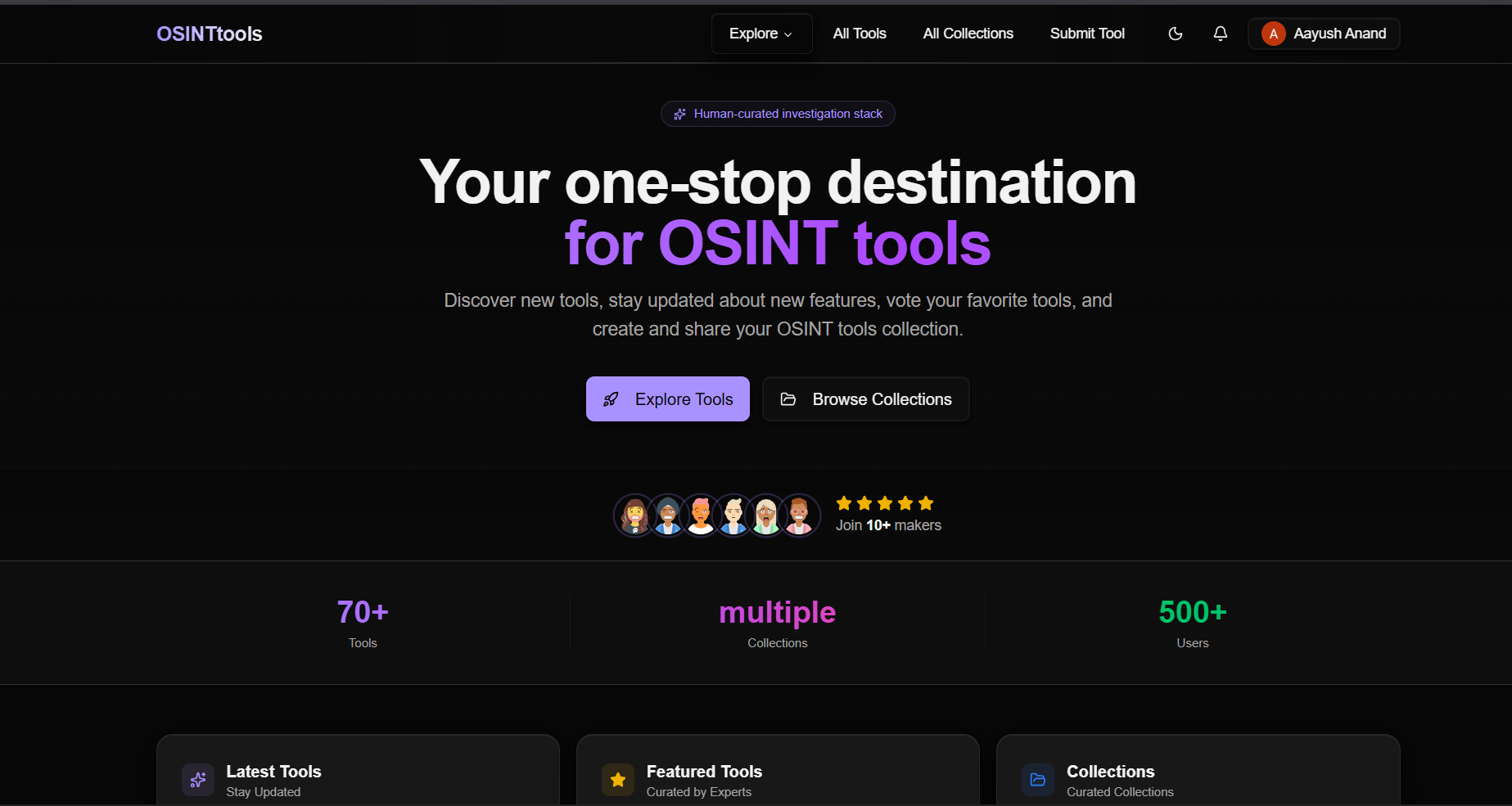Click the fifth yellow rating star
1512x806 pixels.
[925, 503]
